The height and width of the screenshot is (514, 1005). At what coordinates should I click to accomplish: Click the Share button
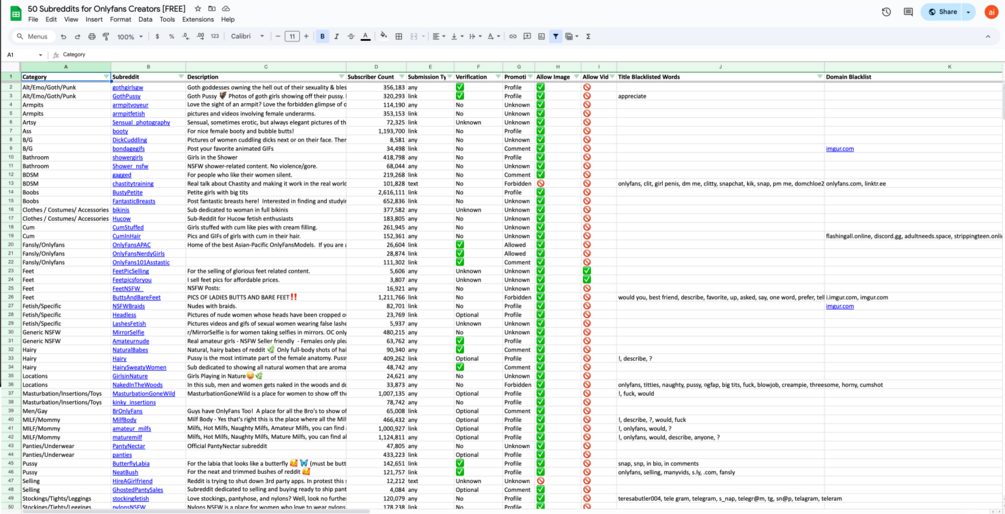[x=942, y=12]
